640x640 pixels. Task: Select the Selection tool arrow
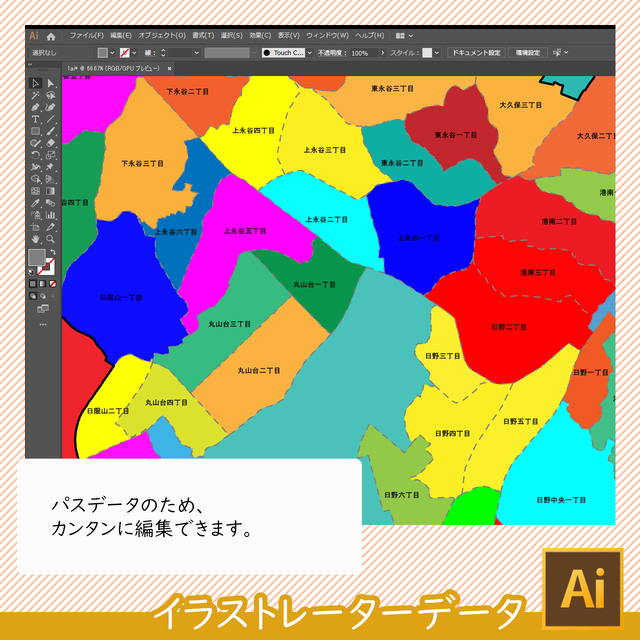coord(36,83)
